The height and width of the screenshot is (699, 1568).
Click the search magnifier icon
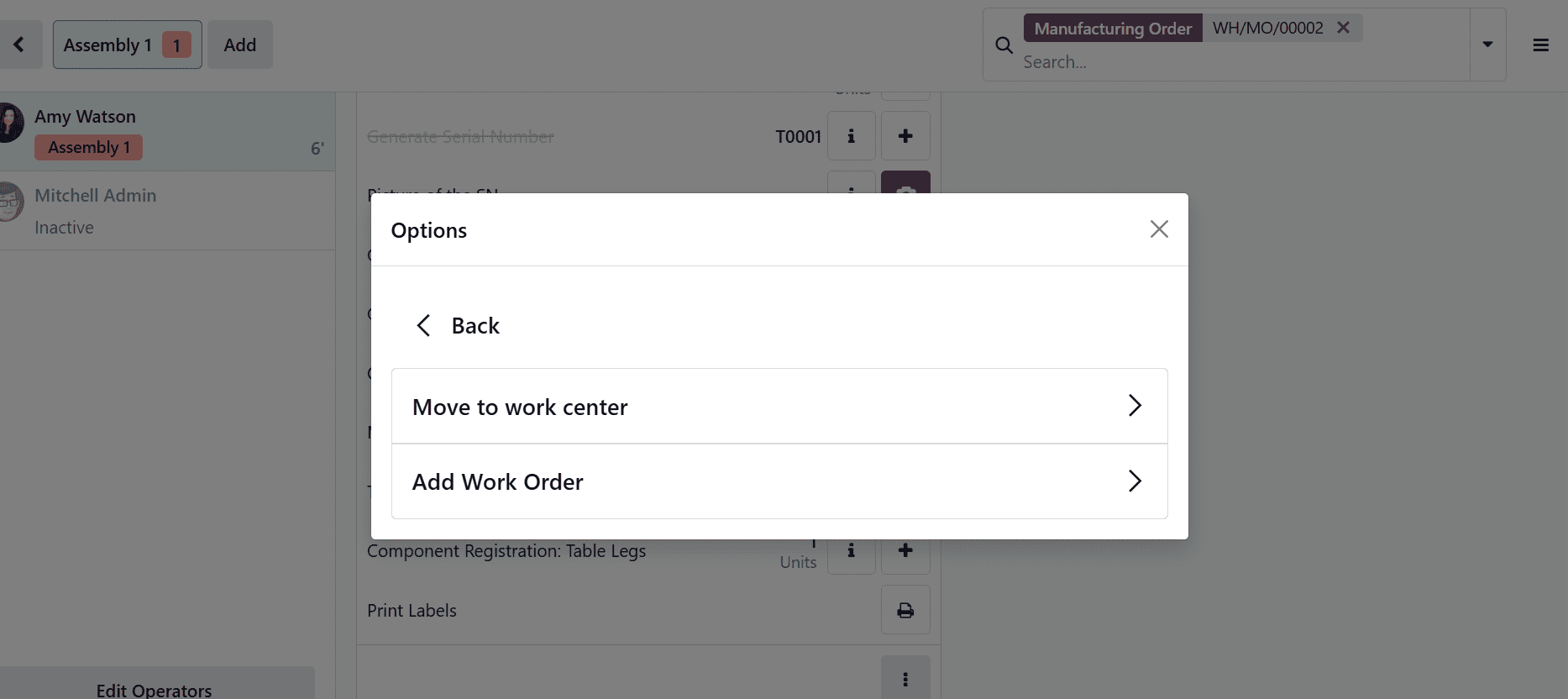[1004, 45]
